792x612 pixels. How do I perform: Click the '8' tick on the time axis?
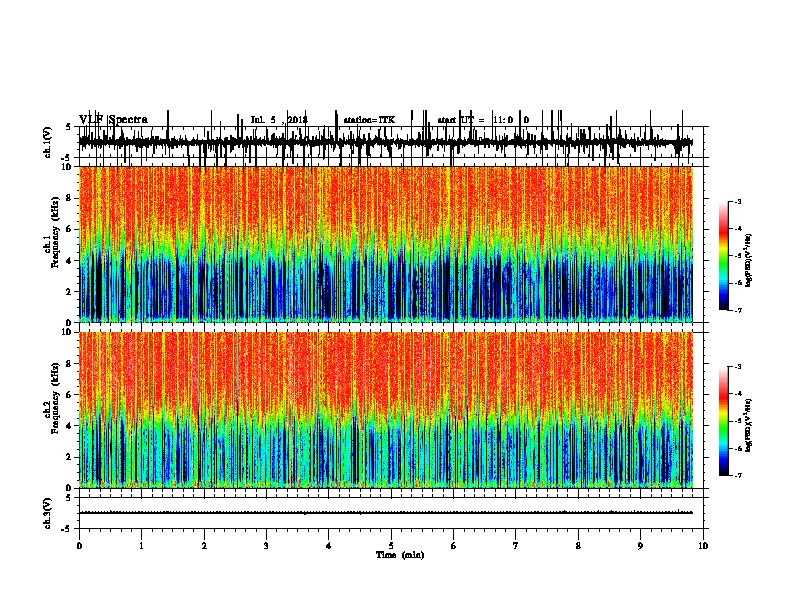click(x=578, y=545)
